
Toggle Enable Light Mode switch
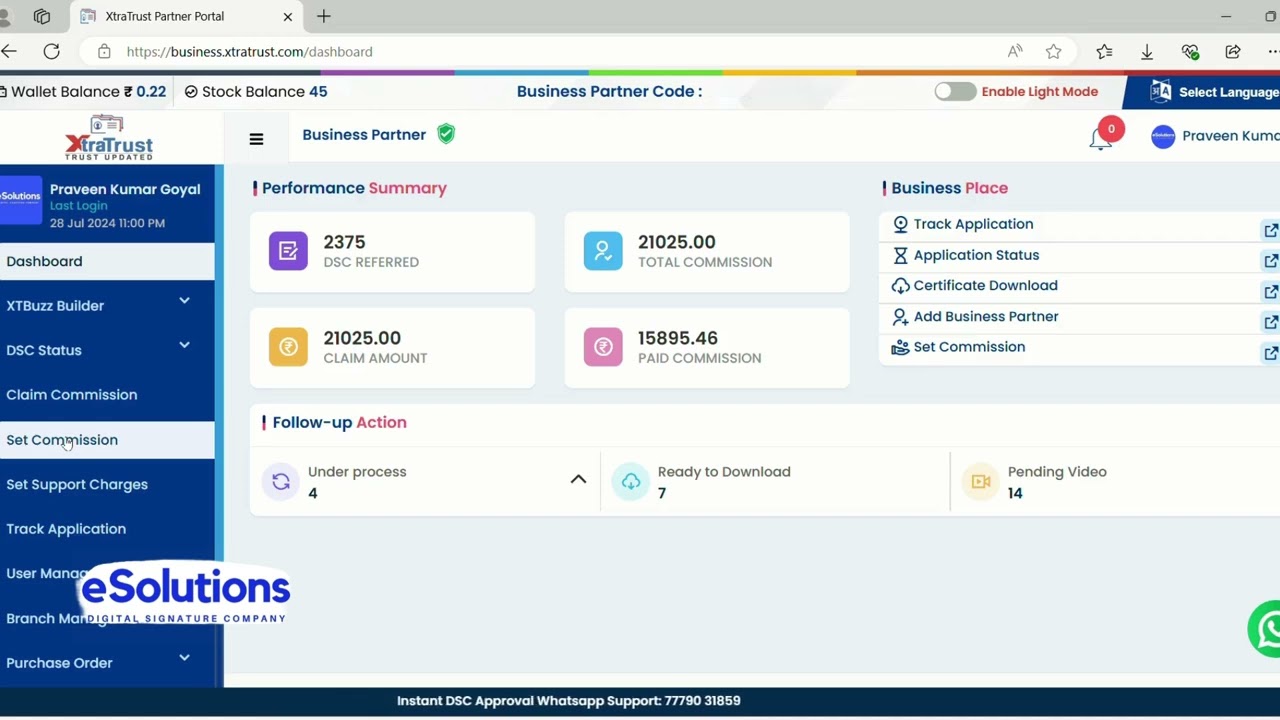tap(955, 91)
